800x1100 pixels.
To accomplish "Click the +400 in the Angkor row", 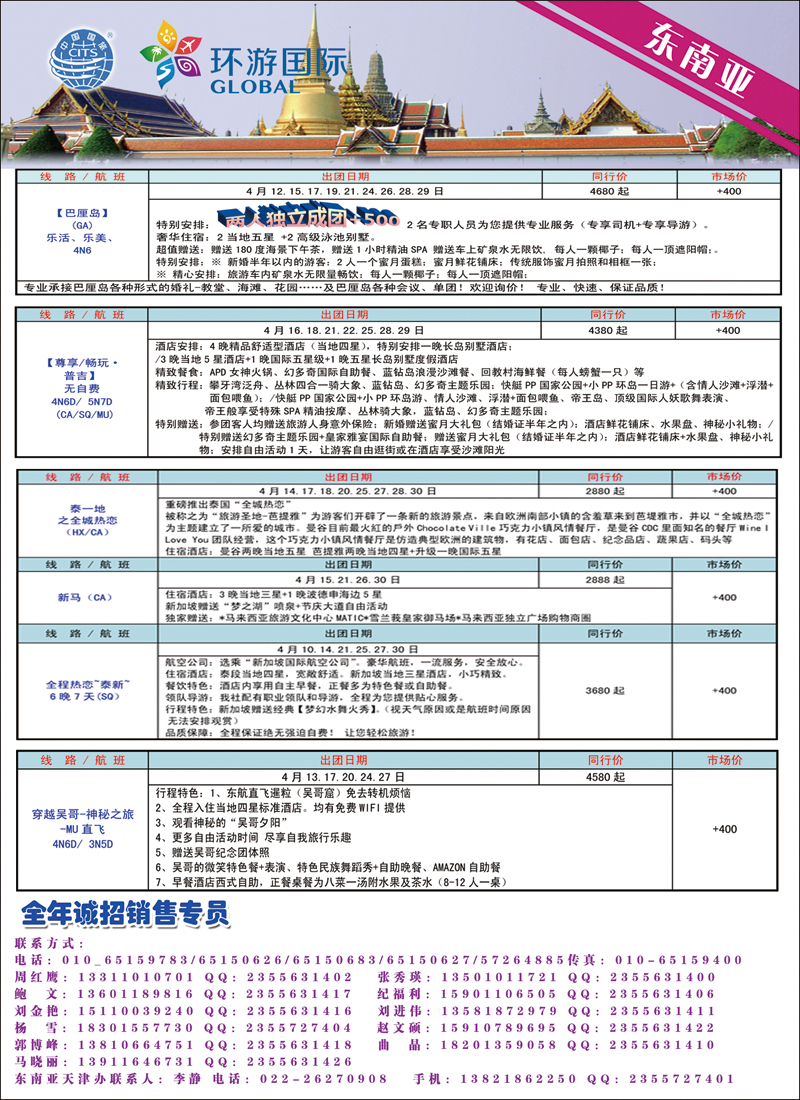I will (724, 829).
